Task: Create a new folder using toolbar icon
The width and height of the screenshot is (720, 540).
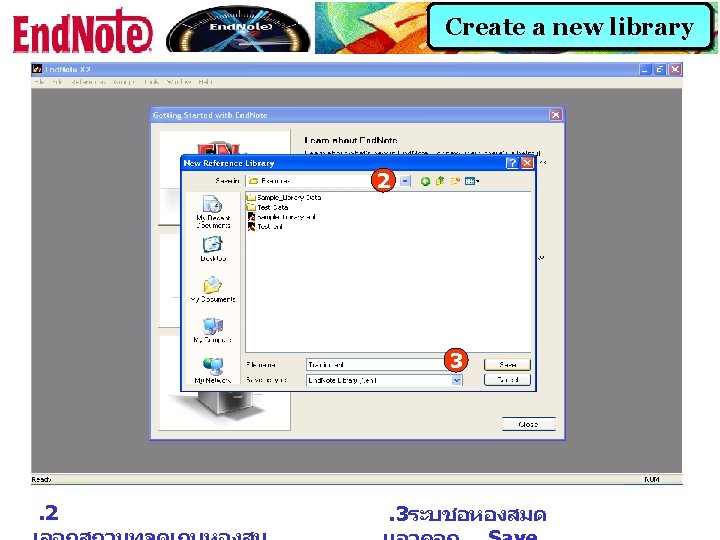Action: click(x=455, y=181)
